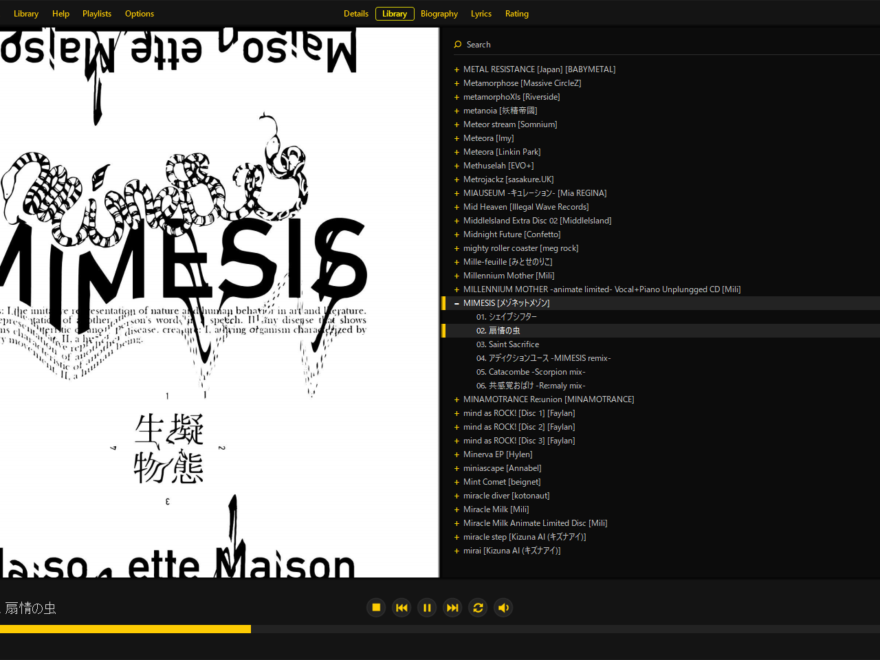
Task: Expand Meteor stream [Somnium] album
Action: pyautogui.click(x=457, y=125)
